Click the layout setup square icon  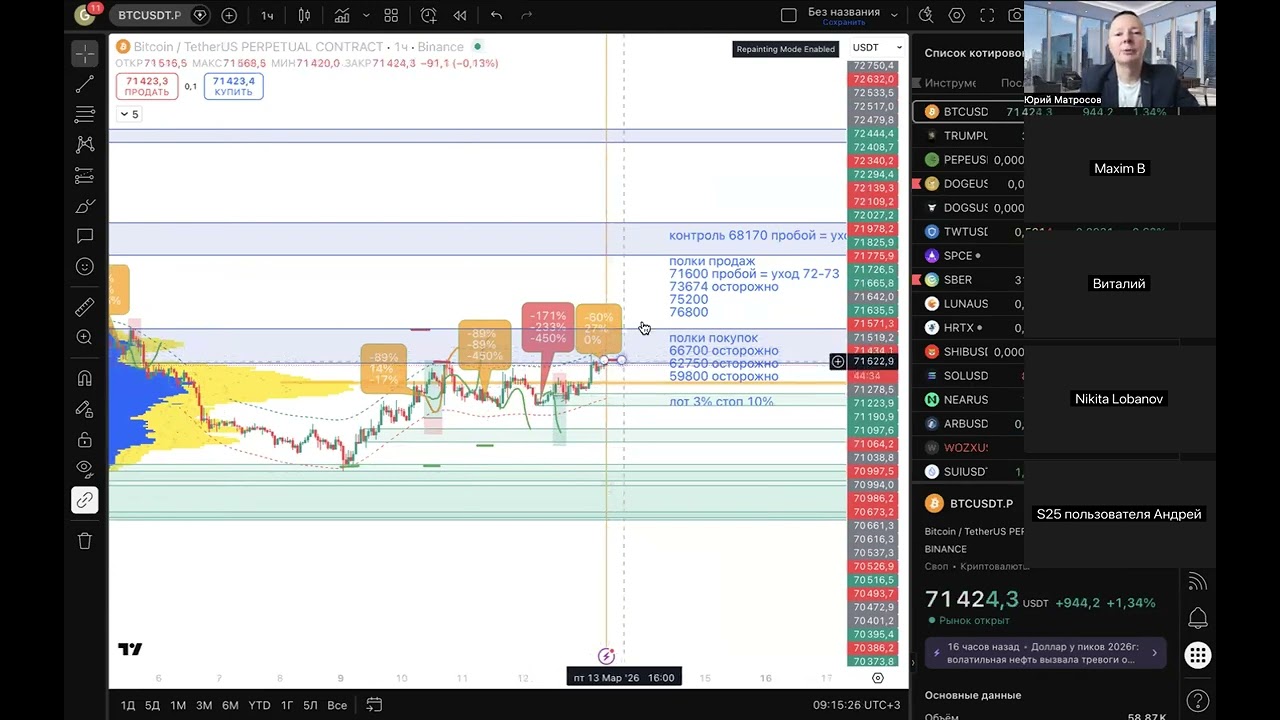(788, 15)
